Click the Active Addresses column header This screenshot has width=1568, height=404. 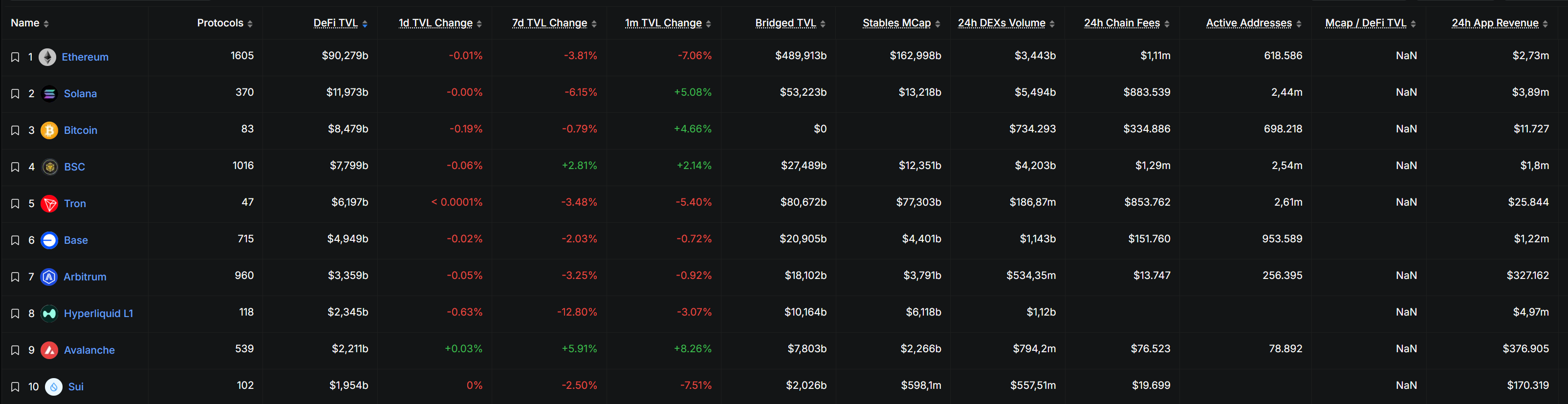coord(1248,23)
